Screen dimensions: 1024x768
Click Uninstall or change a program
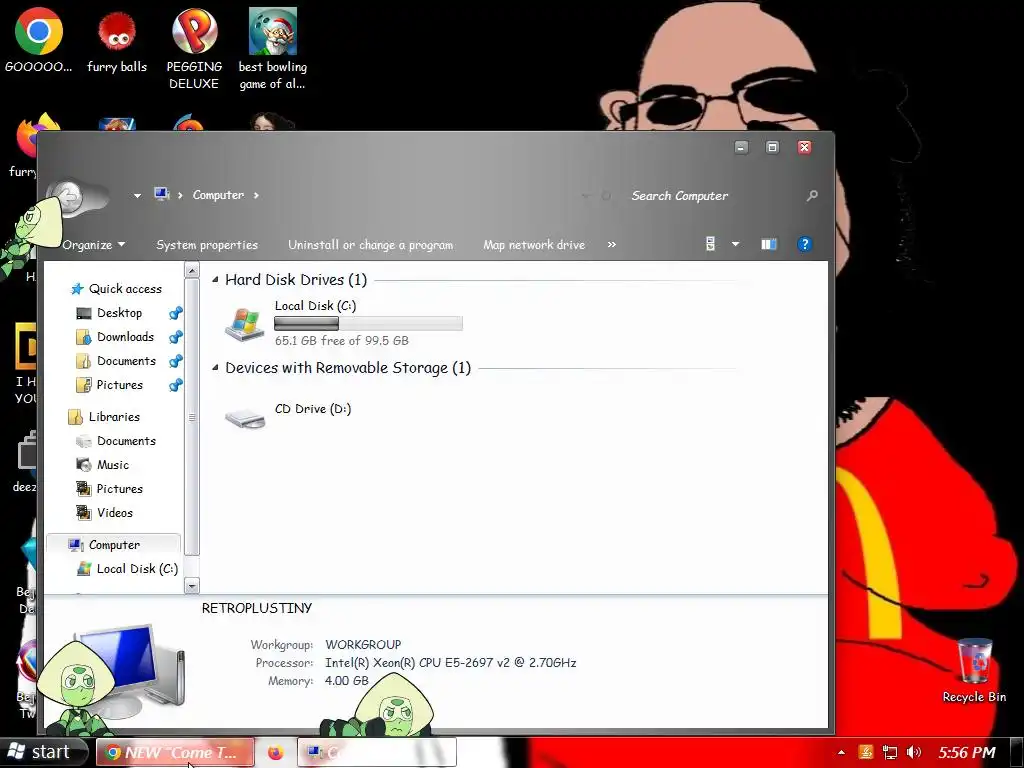coord(371,245)
